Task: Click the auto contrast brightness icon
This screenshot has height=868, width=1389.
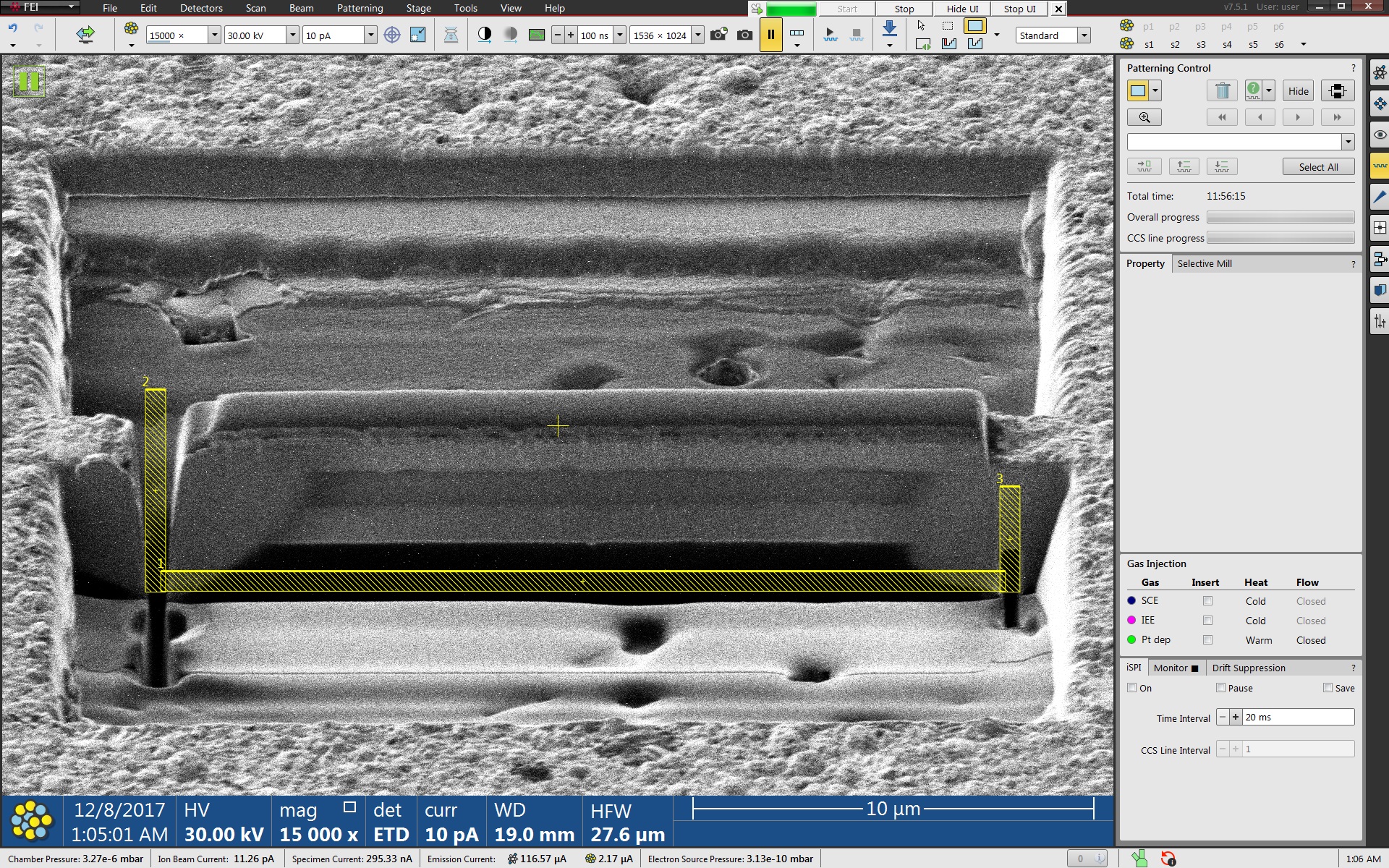Action: coord(485,35)
